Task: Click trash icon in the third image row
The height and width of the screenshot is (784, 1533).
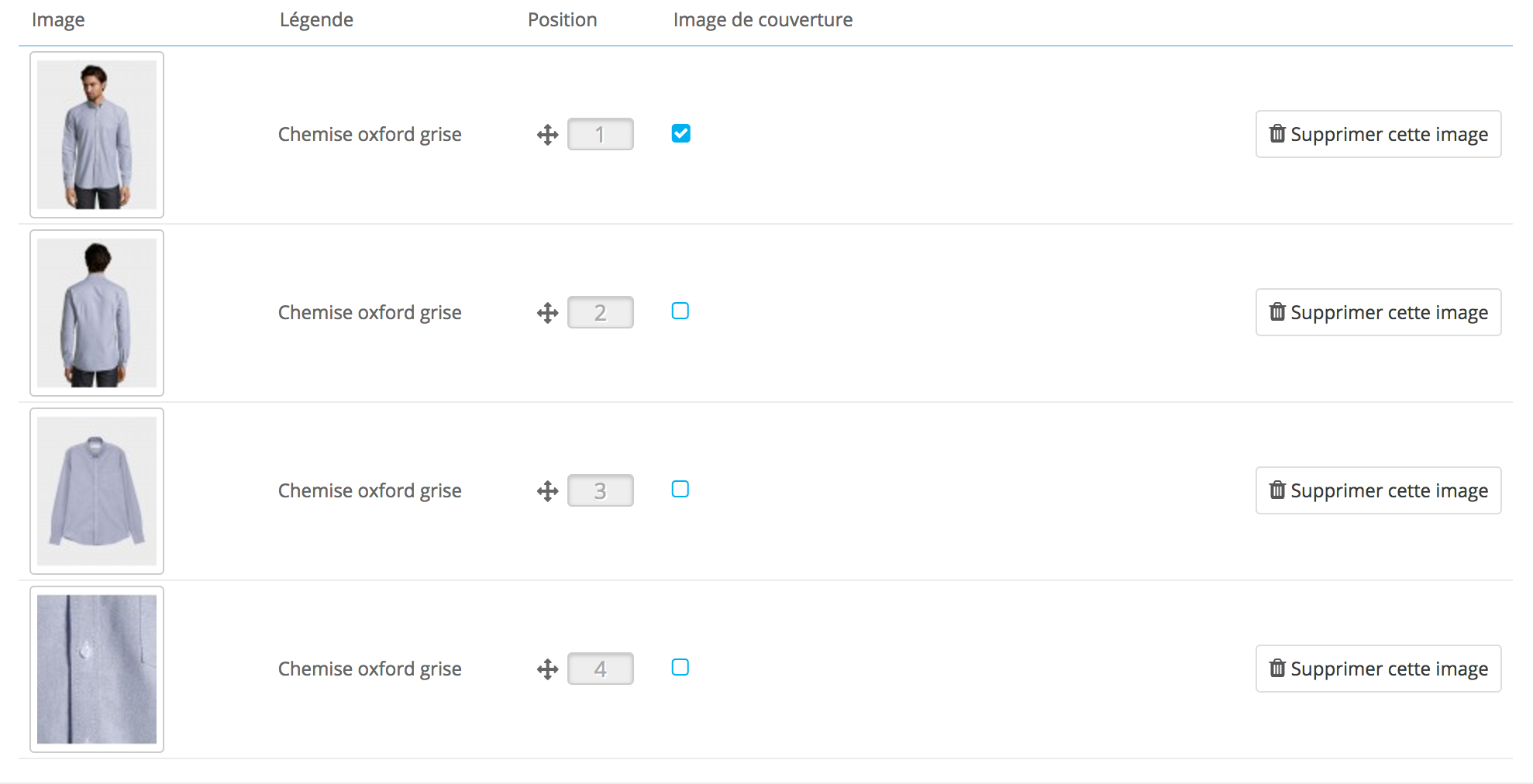Action: click(1277, 490)
